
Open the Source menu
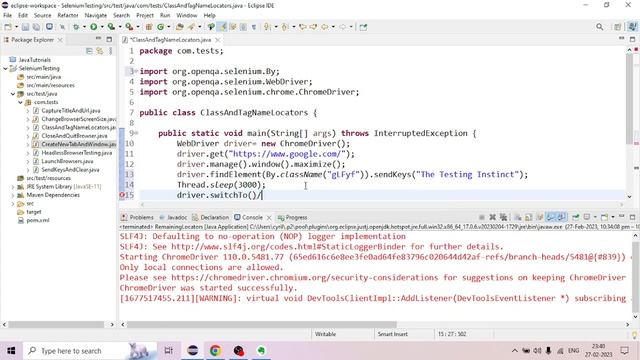point(42,15)
